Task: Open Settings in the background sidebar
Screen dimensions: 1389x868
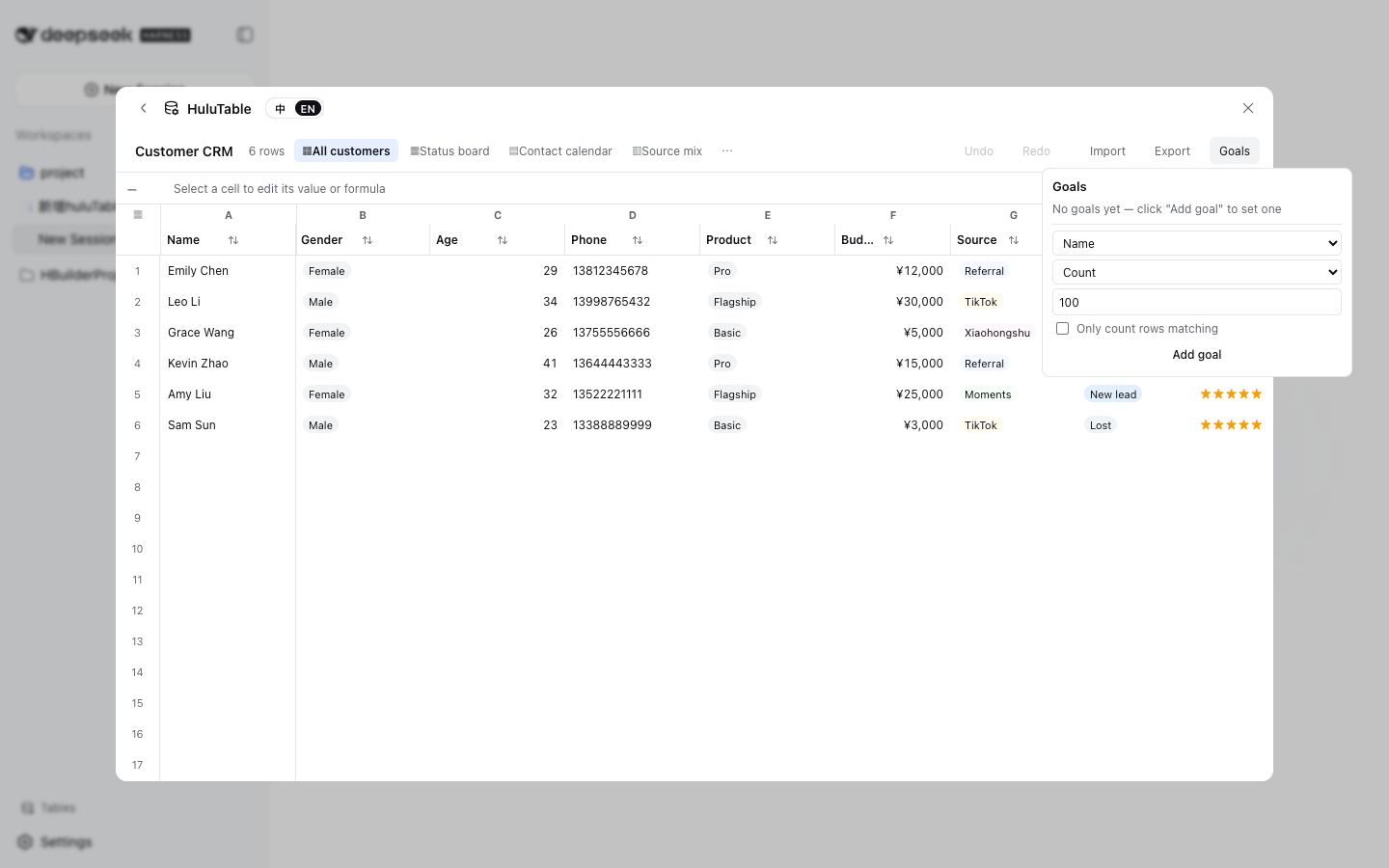Action: [x=56, y=842]
